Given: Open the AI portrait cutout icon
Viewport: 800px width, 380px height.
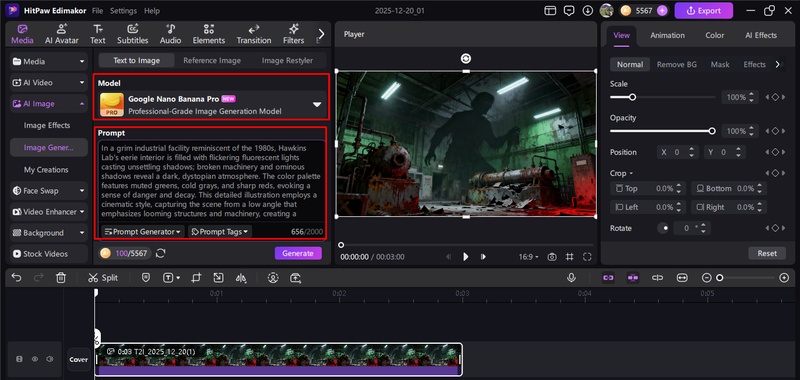Looking at the screenshot, I should [x=273, y=277].
